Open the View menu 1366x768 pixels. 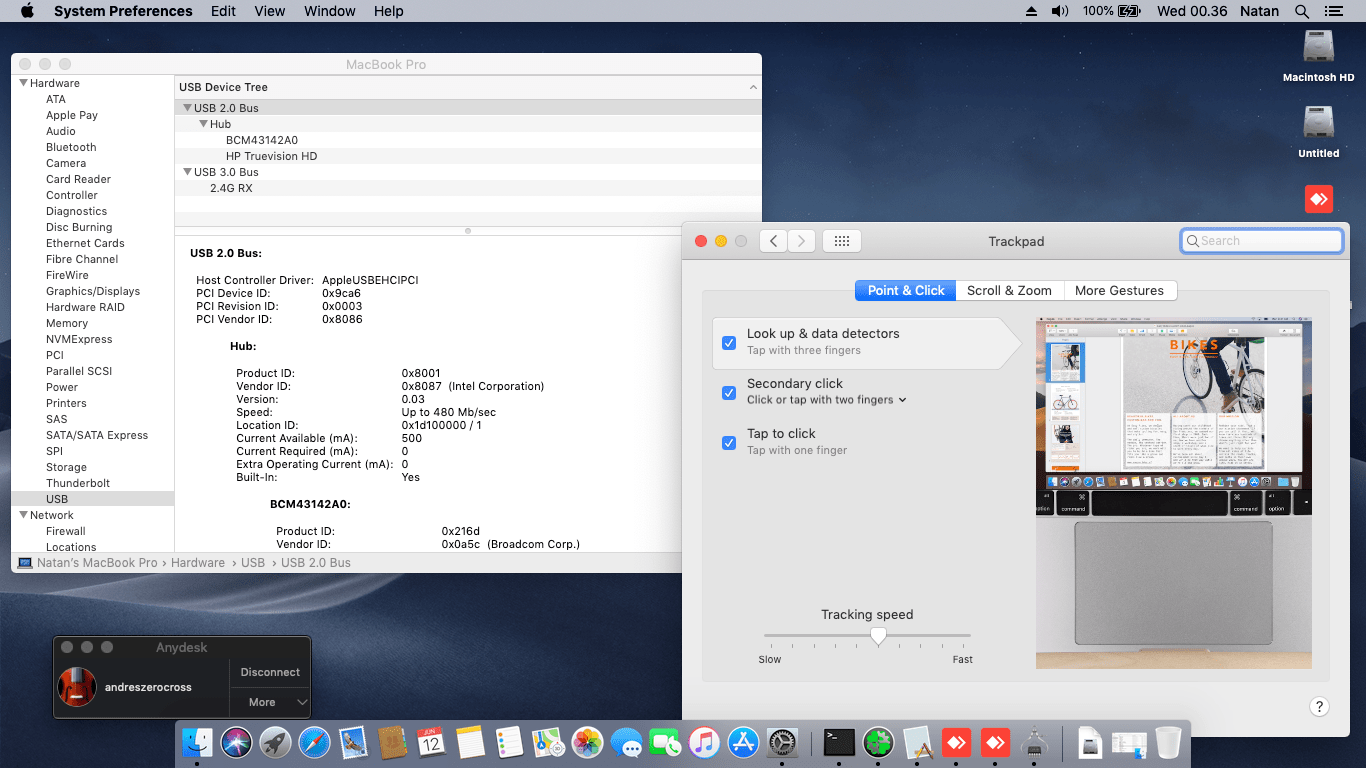(x=270, y=11)
